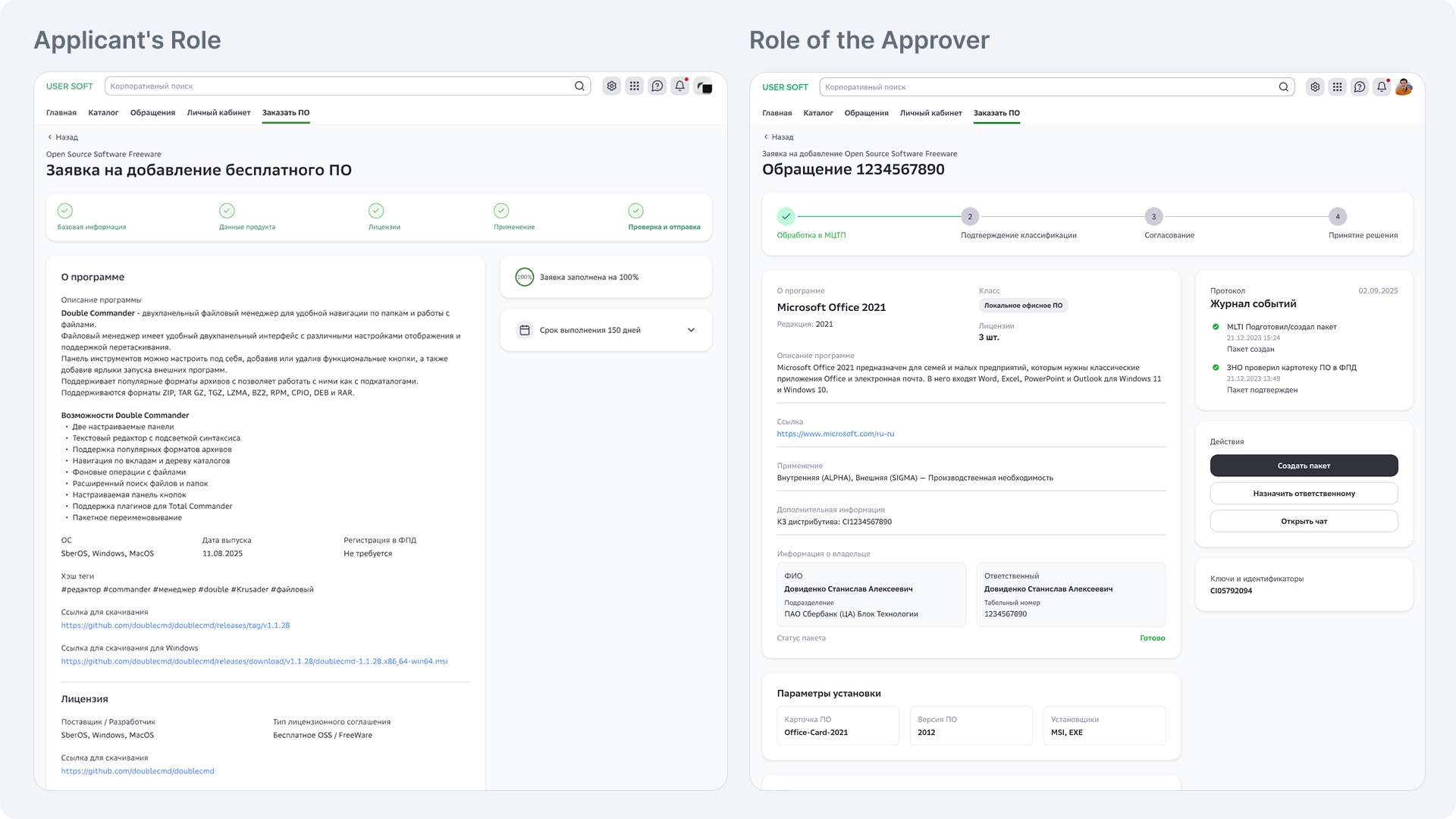This screenshot has width=1456, height=819.
Task: Click Назад back chevron in left panel
Action: coord(51,137)
